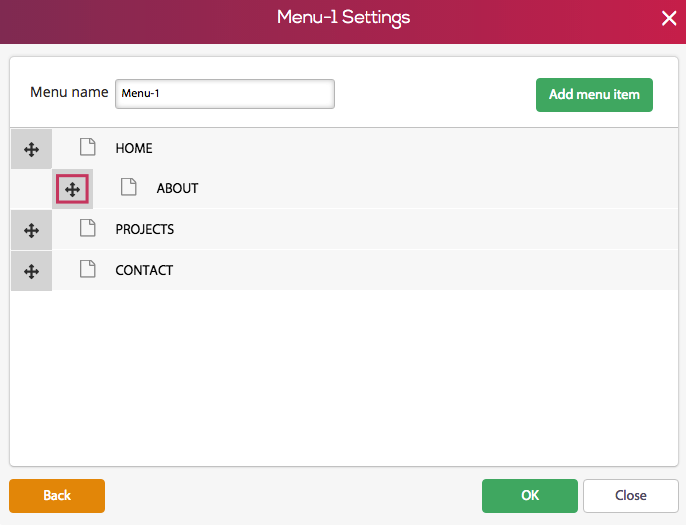Click the move handle beside HOME
The width and height of the screenshot is (686, 526).
pyautogui.click(x=31, y=149)
